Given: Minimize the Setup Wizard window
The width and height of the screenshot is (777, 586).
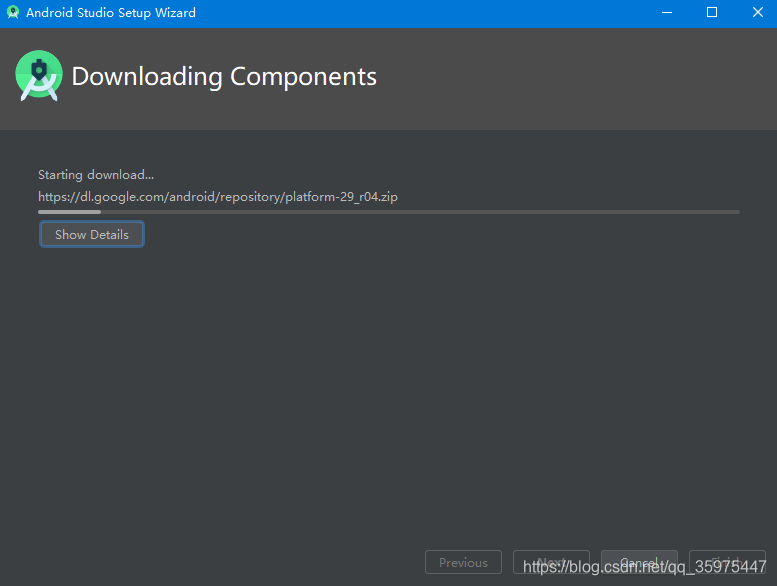Looking at the screenshot, I should pos(667,12).
